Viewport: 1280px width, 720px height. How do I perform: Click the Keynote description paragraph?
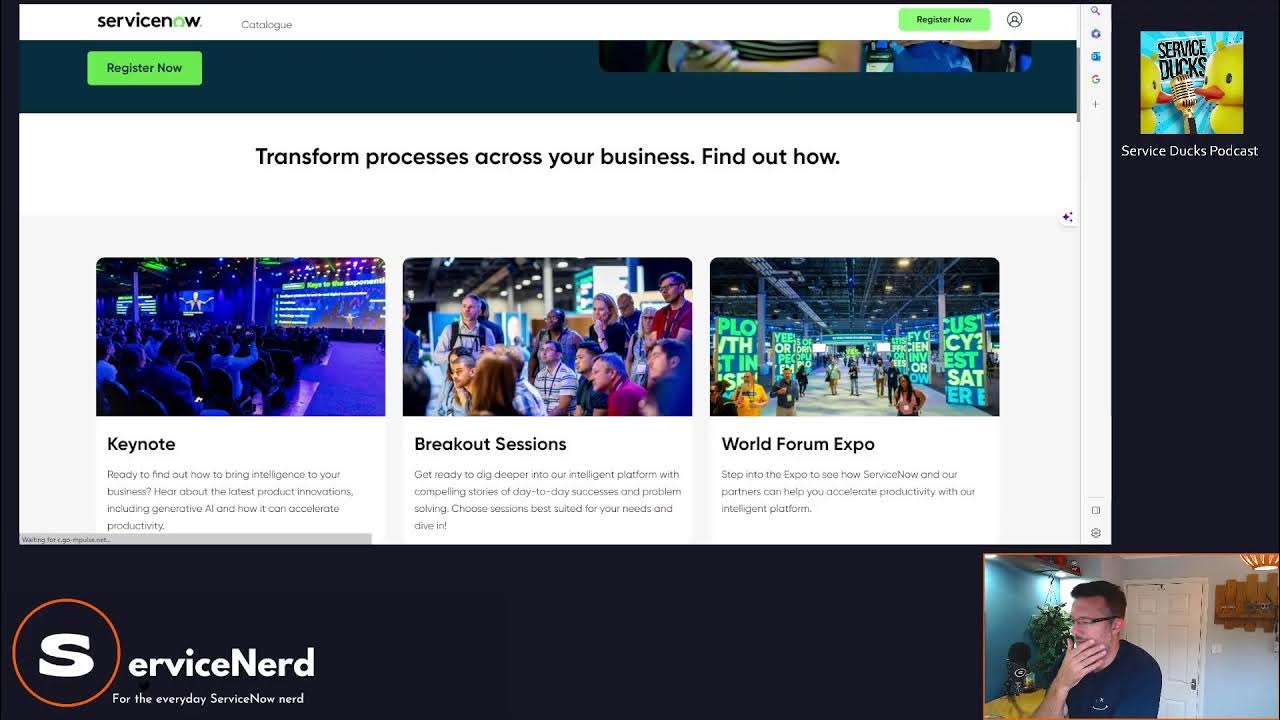pyautogui.click(x=230, y=500)
